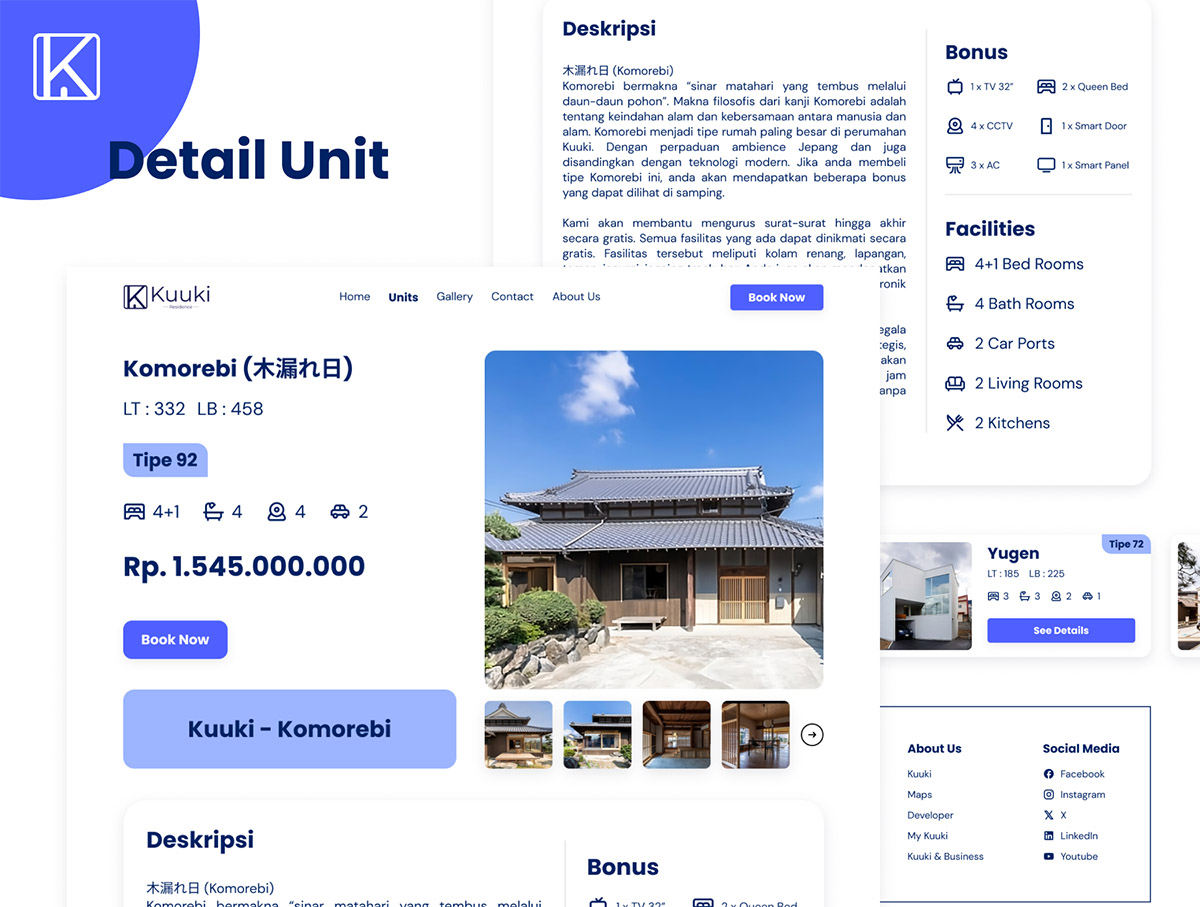Click the car icon in unit stats
The image size is (1200, 907).
click(x=340, y=512)
